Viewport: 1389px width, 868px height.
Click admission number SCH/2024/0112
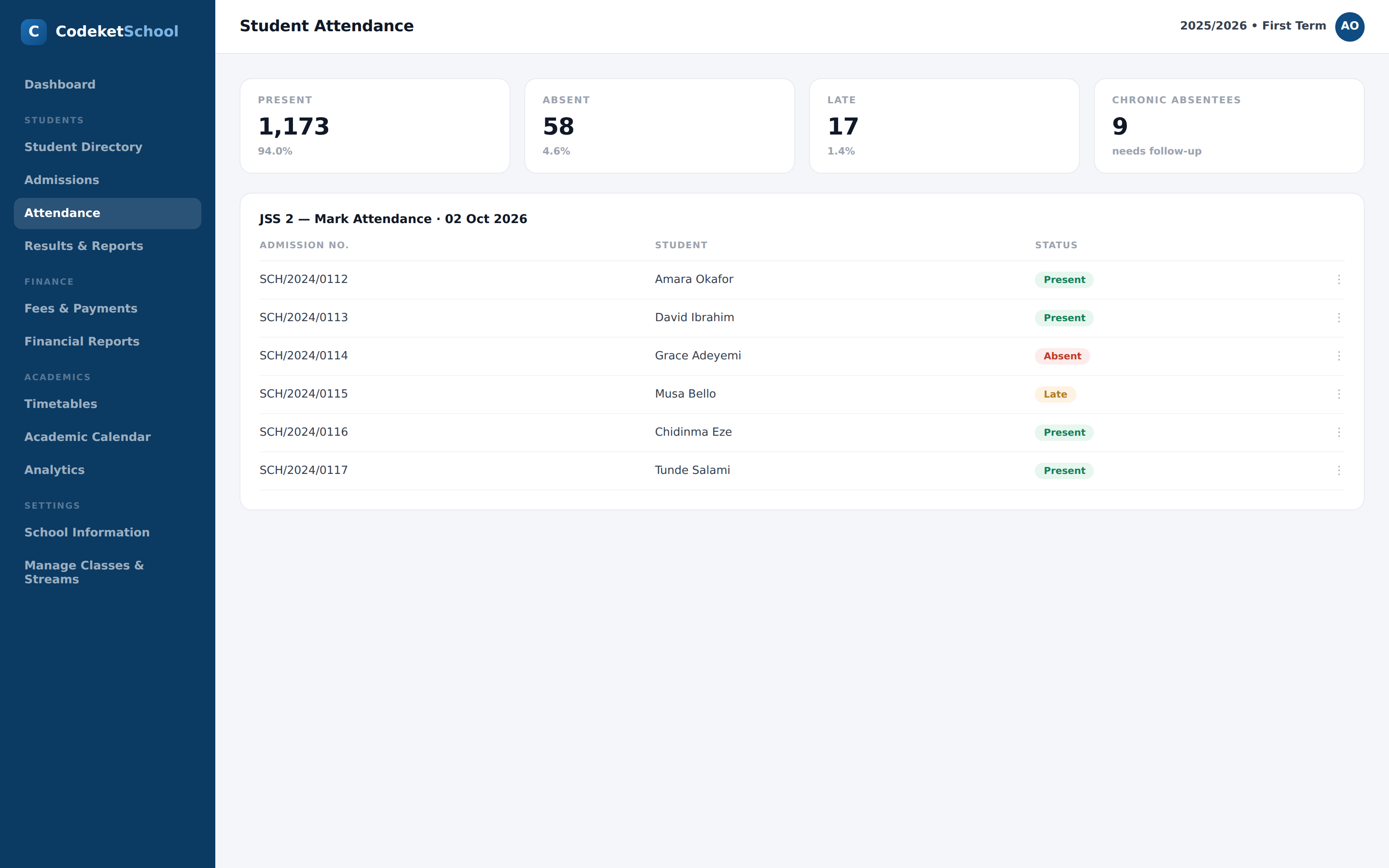click(304, 279)
